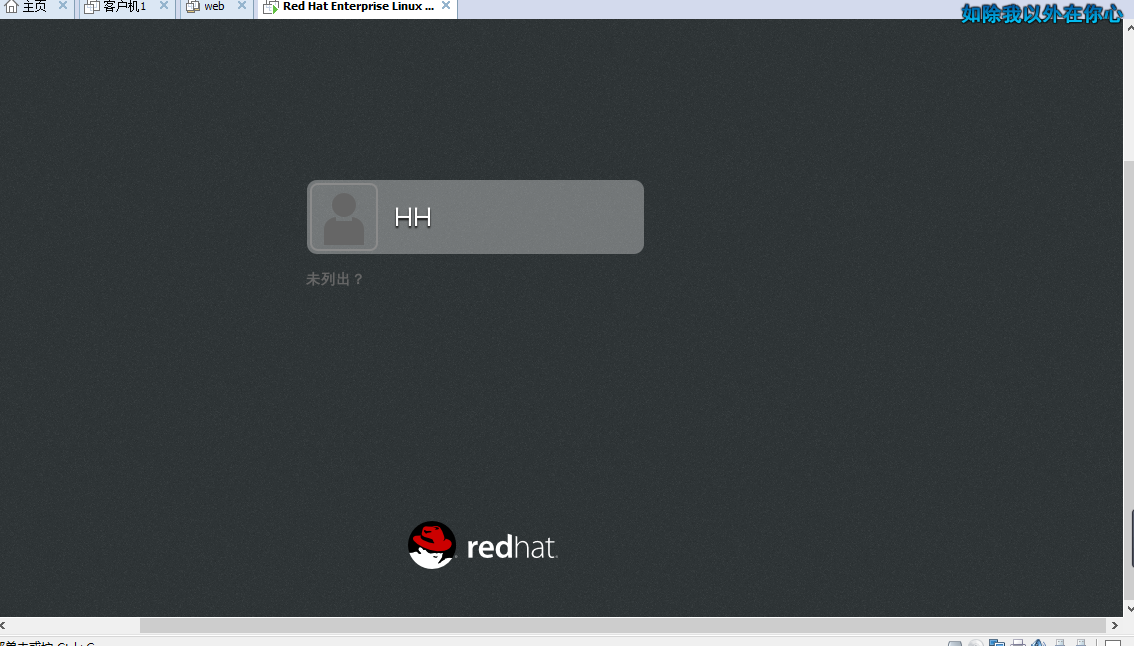
Task: Click the vertical scrollbar up arrow
Action: (1129, 26)
